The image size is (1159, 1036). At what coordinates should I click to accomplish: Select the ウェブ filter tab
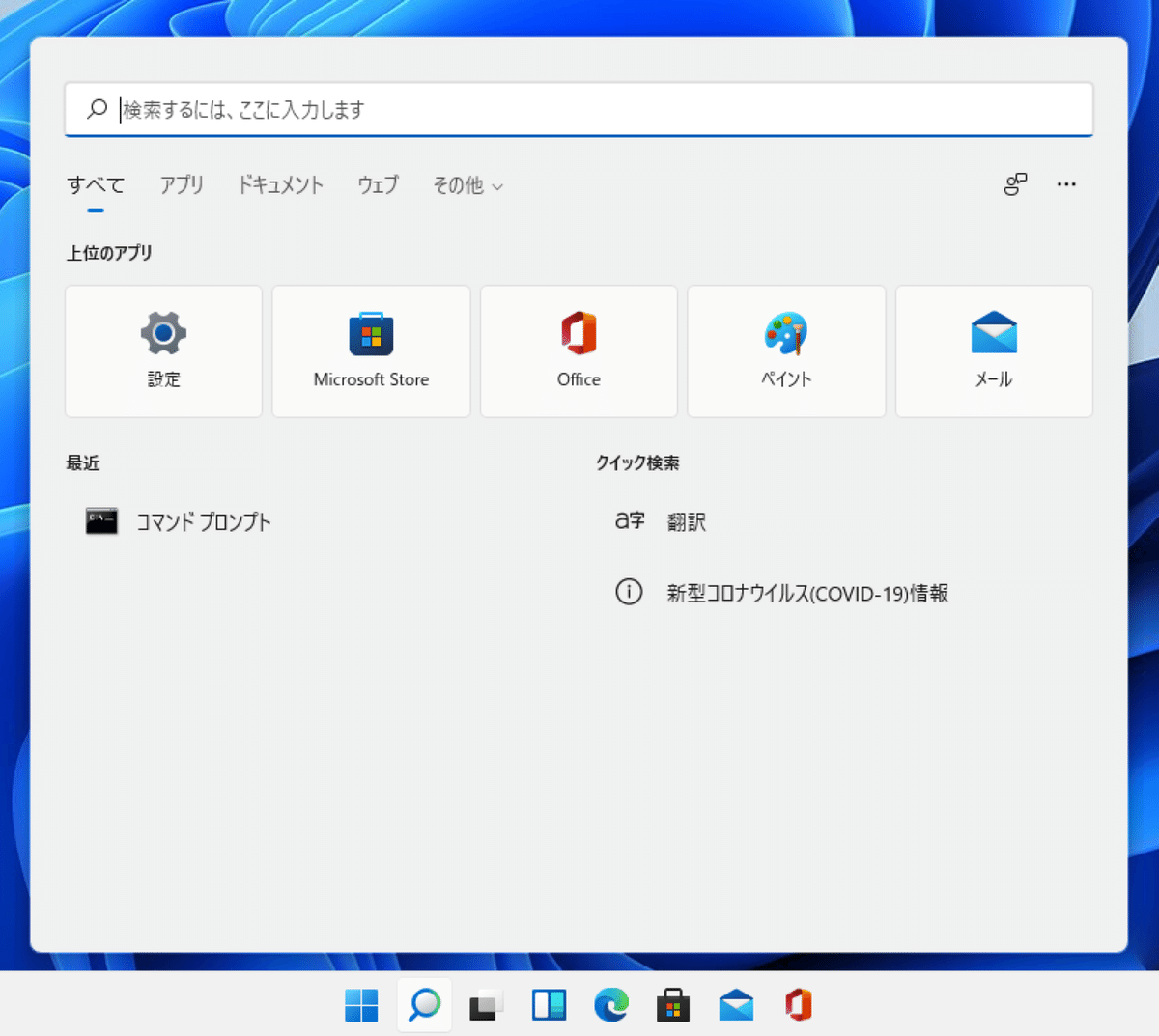pos(378,185)
